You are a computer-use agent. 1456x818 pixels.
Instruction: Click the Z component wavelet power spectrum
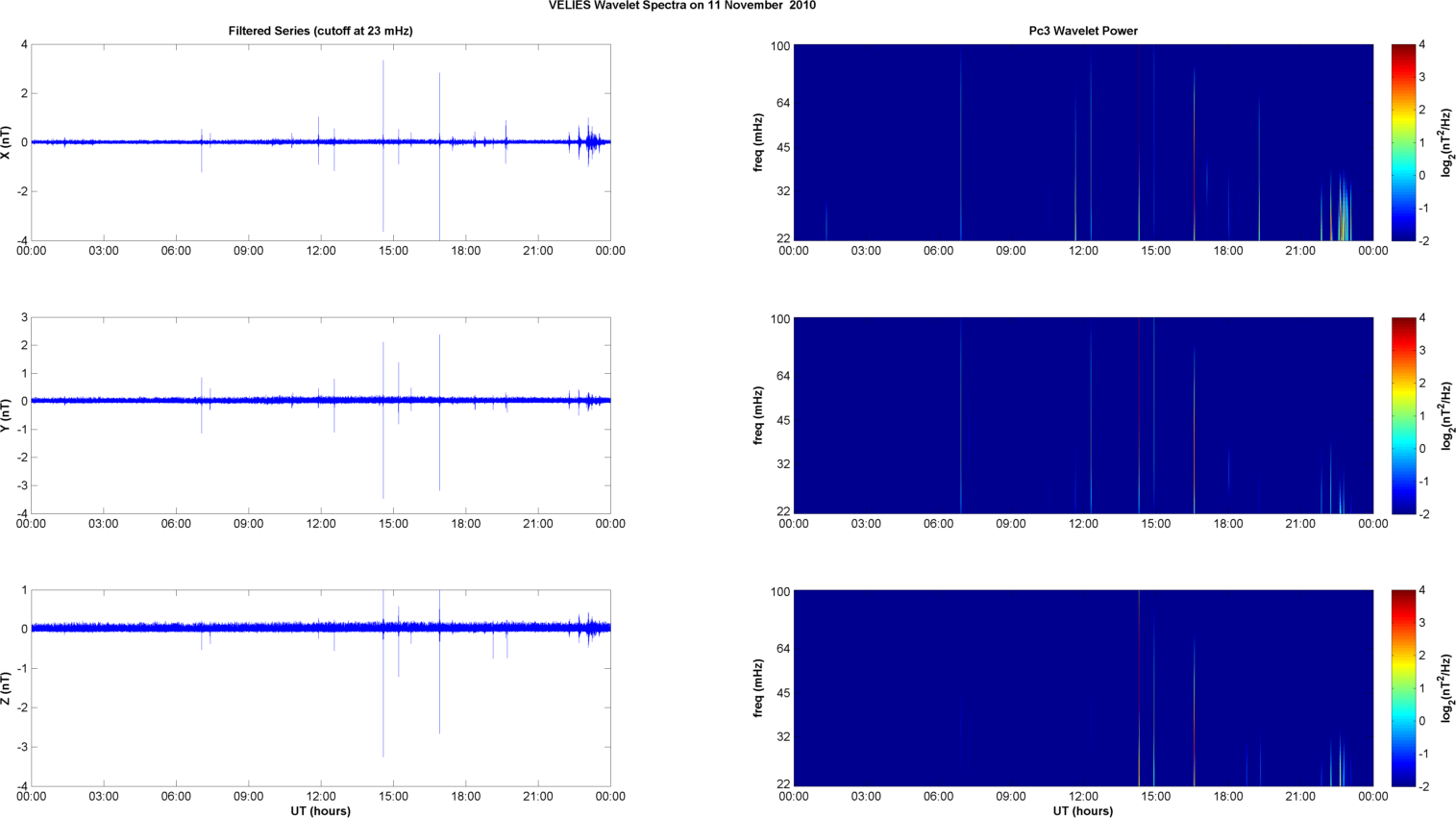click(1083, 688)
